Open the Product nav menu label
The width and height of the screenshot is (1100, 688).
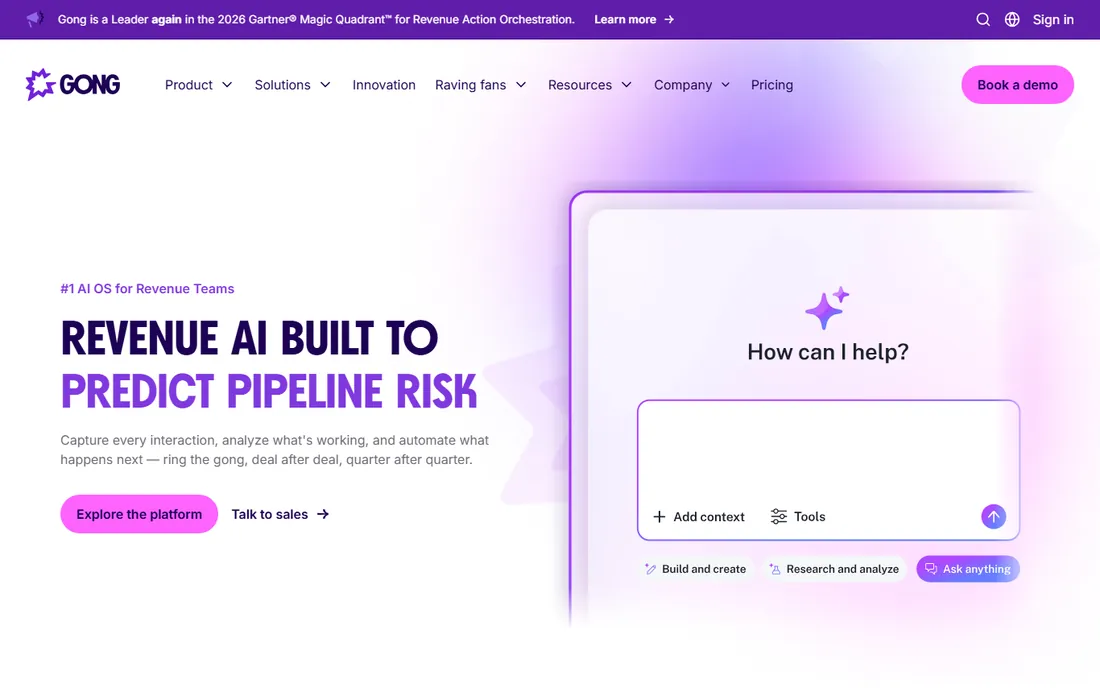point(189,85)
